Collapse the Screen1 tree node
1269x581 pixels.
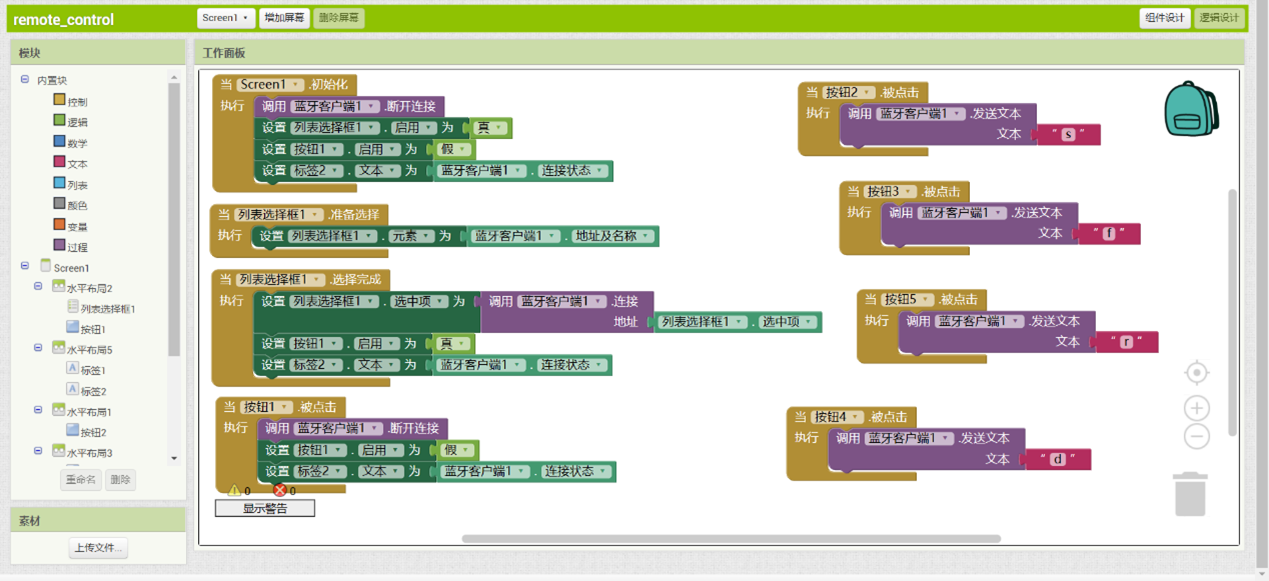25,267
